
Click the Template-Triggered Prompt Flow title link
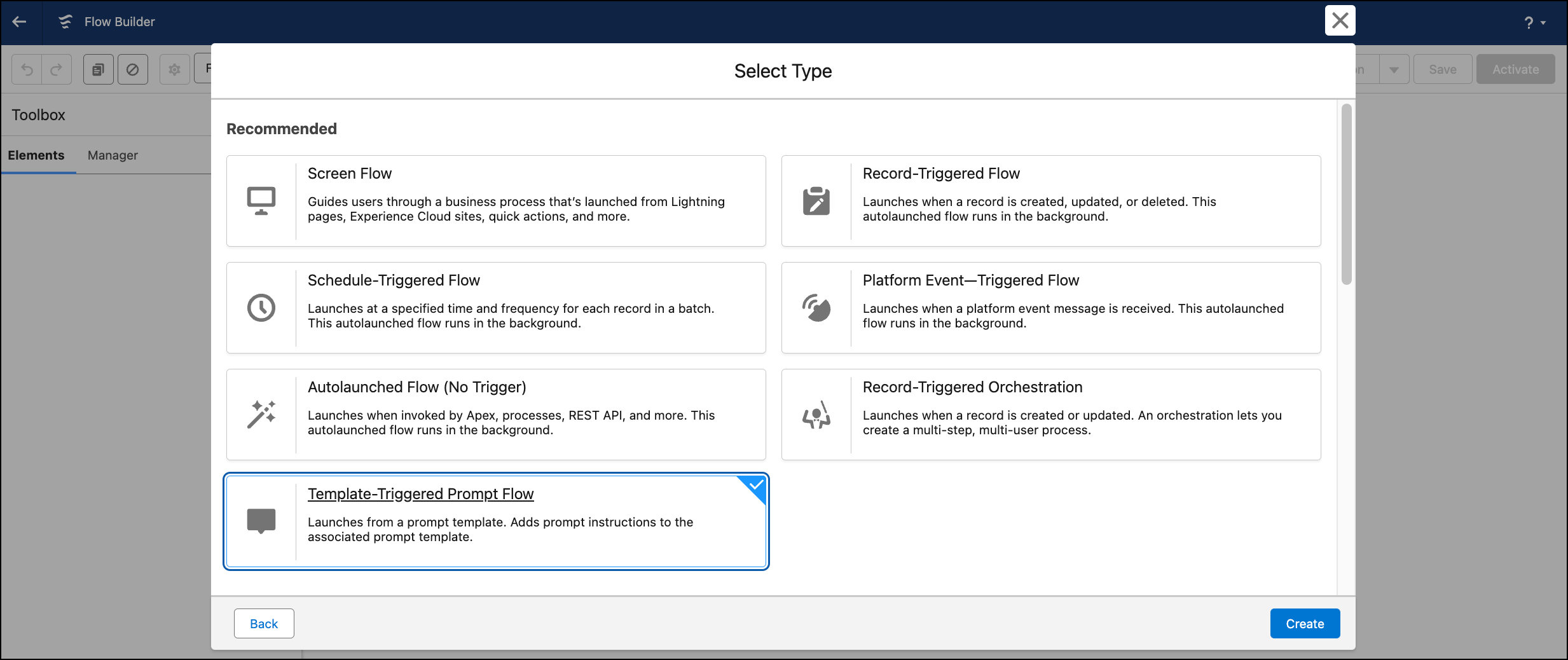tap(420, 494)
